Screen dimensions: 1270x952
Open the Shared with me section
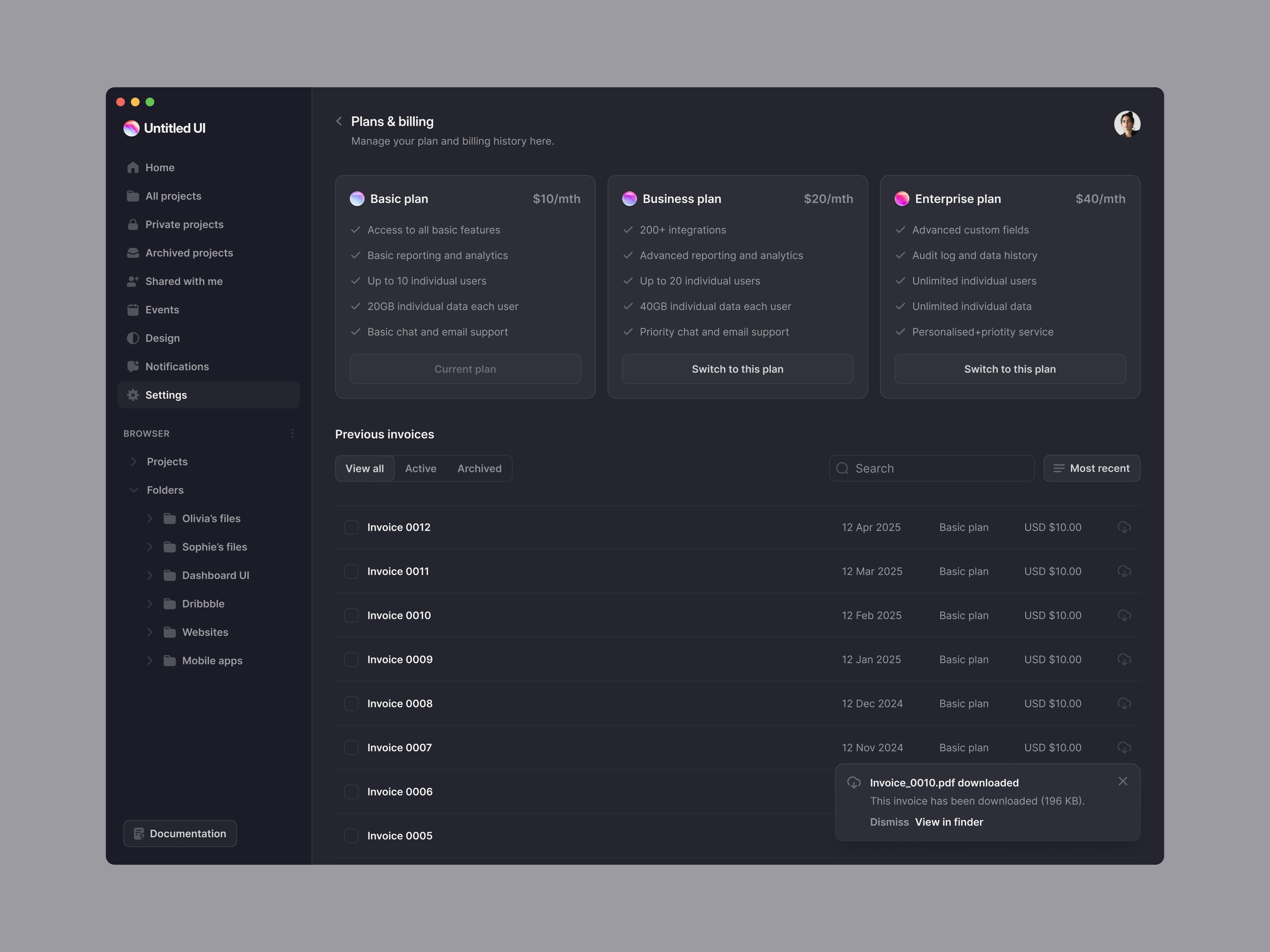[184, 281]
